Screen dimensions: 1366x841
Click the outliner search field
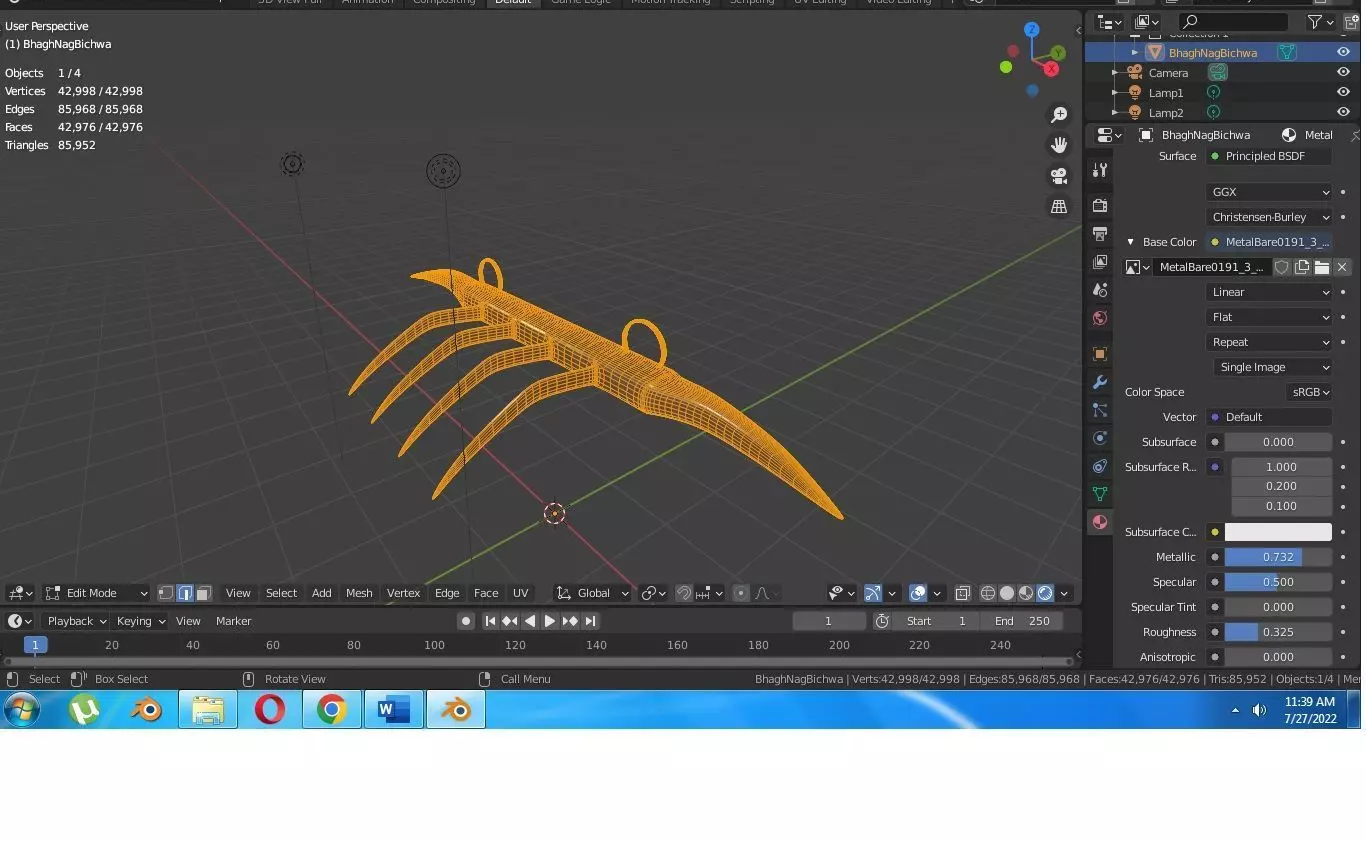(1233, 21)
